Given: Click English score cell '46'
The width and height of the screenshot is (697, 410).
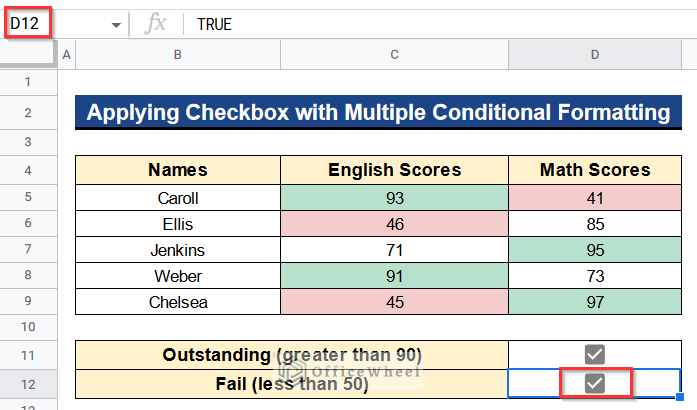Looking at the screenshot, I should pyautogui.click(x=394, y=224).
